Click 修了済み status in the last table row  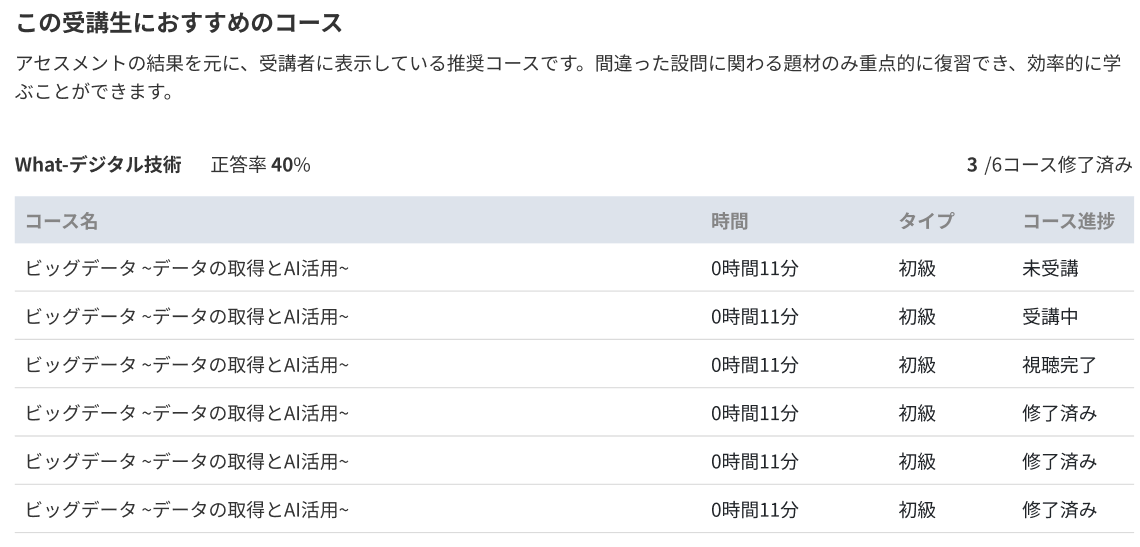[1059, 510]
